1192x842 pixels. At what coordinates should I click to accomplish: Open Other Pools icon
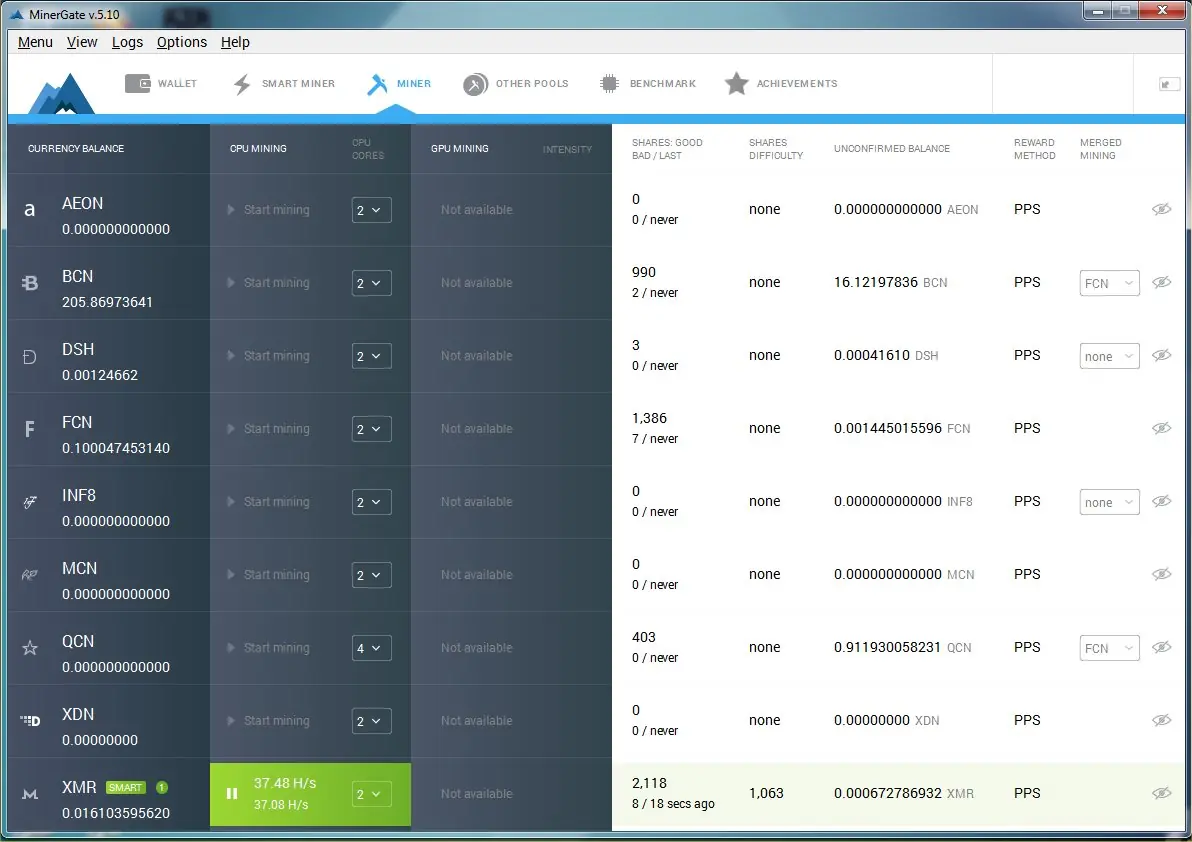pyautogui.click(x=475, y=84)
